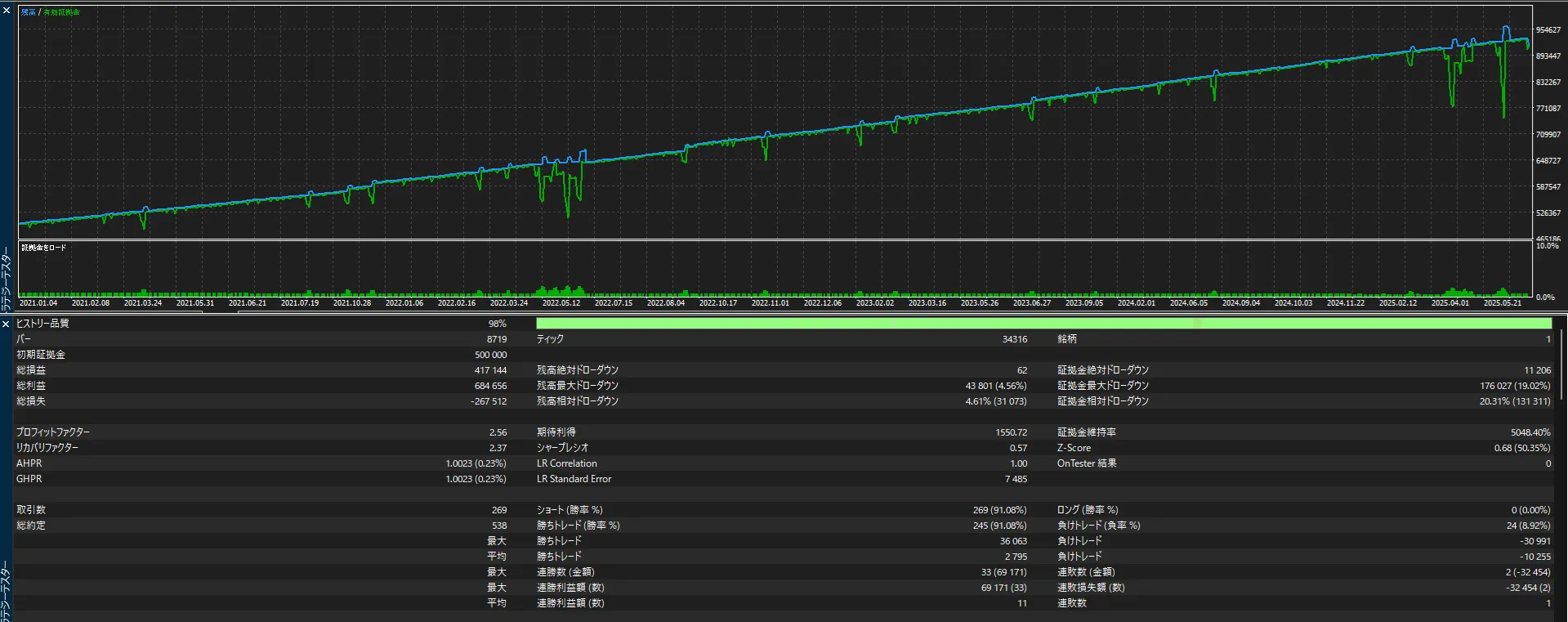Click the シャープレシオ value 0.57
The height and width of the screenshot is (622, 1568).
click(1019, 448)
